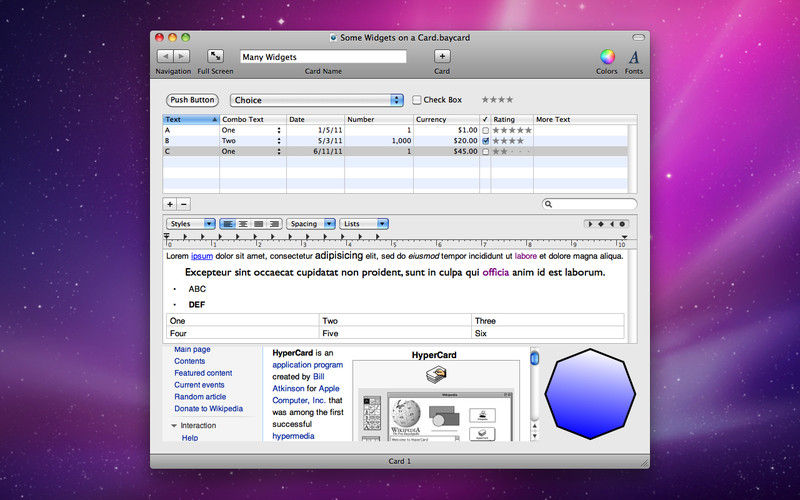Select the center tab stop diamond icon
This screenshot has height=500, width=800.
601,223
